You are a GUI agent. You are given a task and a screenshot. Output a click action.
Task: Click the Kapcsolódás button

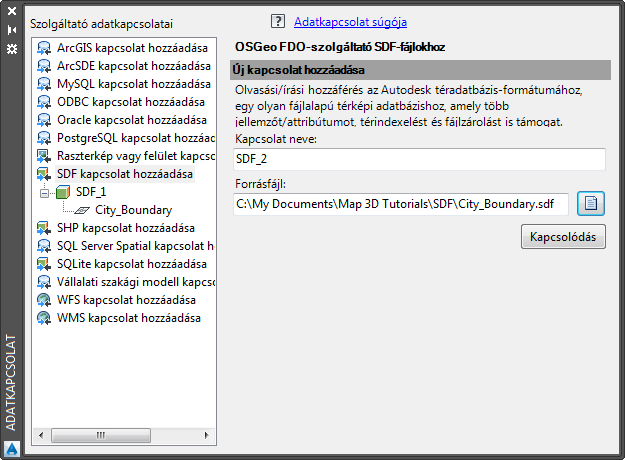point(563,237)
